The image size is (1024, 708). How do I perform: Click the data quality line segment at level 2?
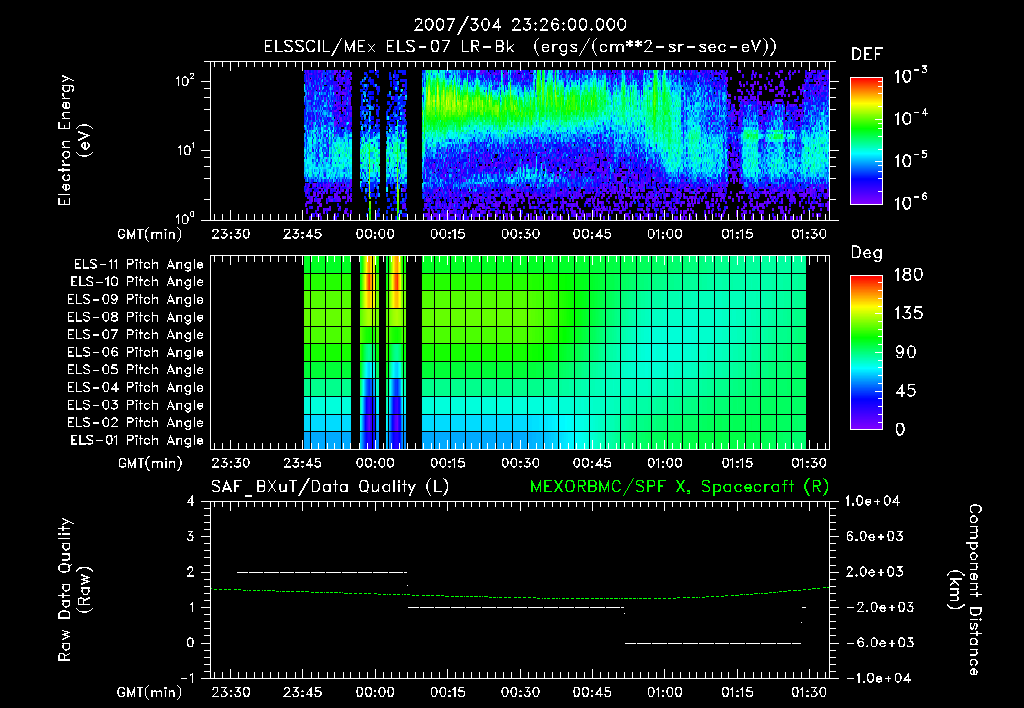click(322, 572)
